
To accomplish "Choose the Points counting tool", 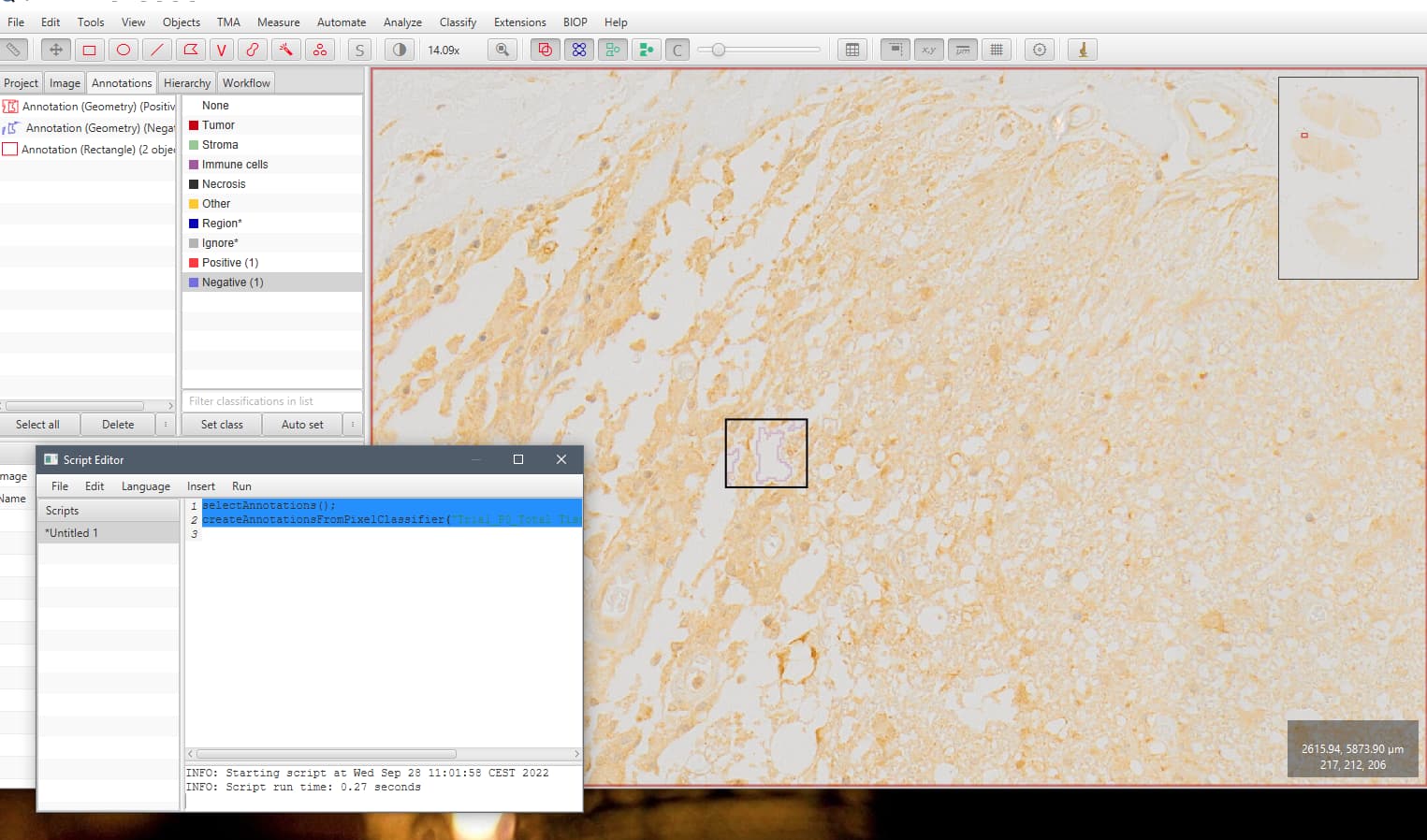I will pyautogui.click(x=320, y=51).
